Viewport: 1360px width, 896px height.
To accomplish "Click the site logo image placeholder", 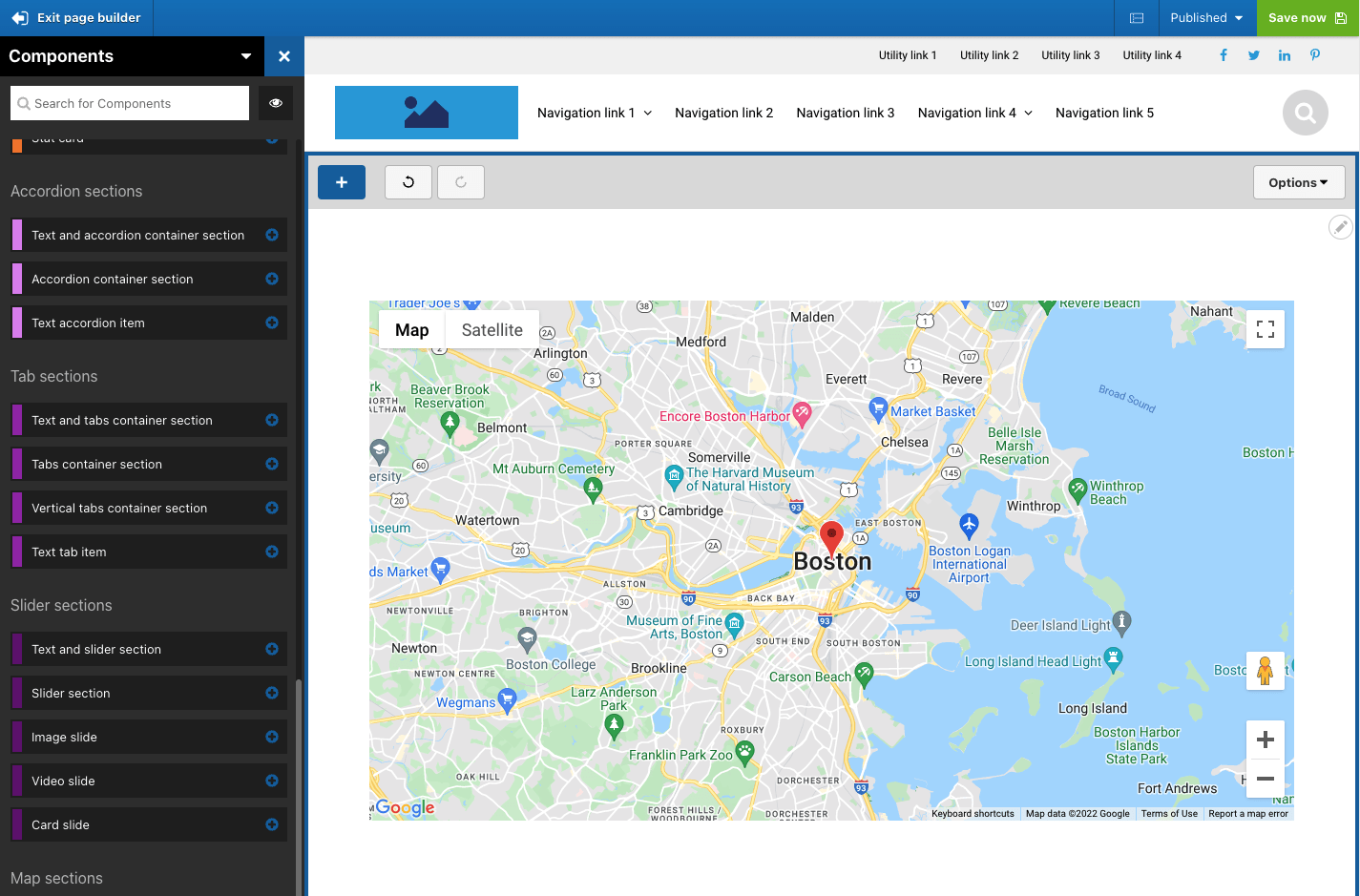I will [427, 113].
